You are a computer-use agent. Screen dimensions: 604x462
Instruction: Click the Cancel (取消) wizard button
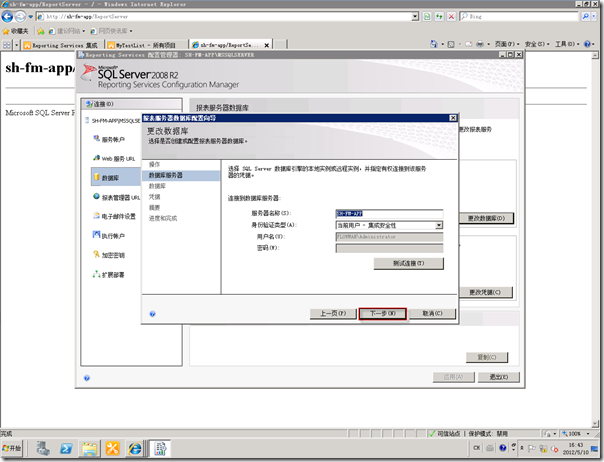[432, 313]
